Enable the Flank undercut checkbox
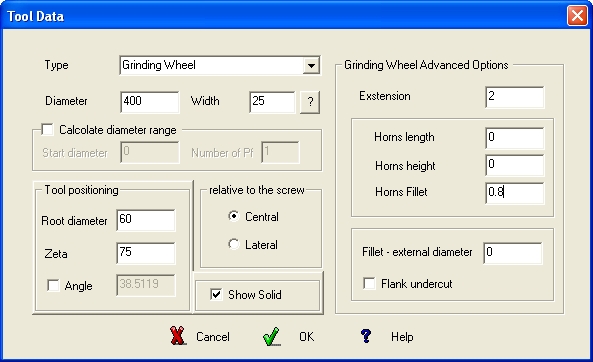The height and width of the screenshot is (362, 593). tap(369, 283)
